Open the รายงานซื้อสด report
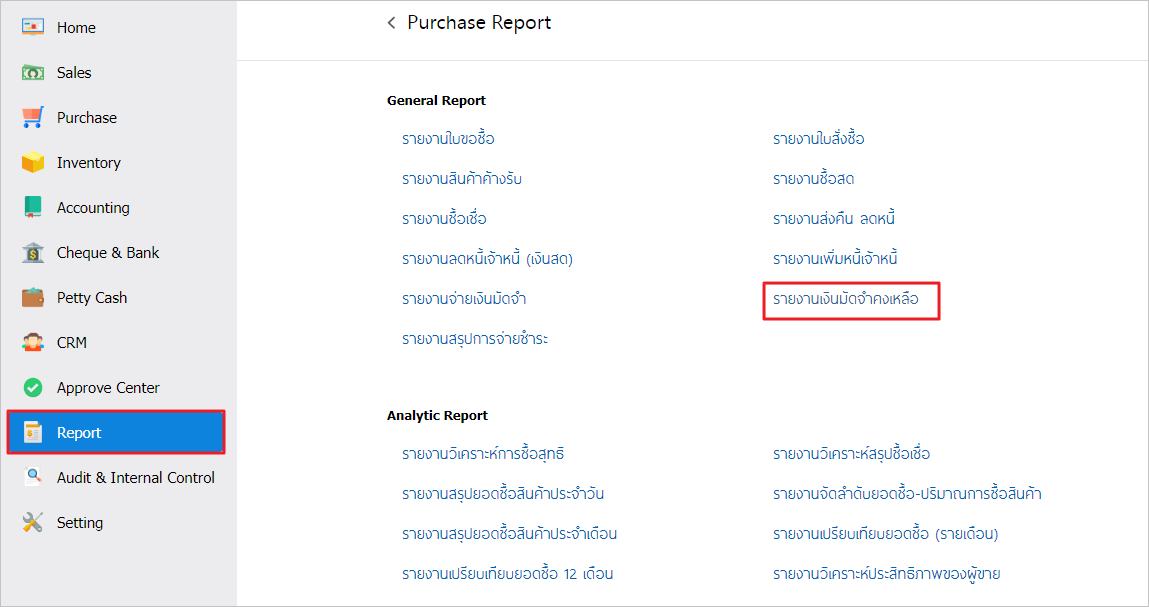The width and height of the screenshot is (1149, 607). pyautogui.click(x=813, y=178)
